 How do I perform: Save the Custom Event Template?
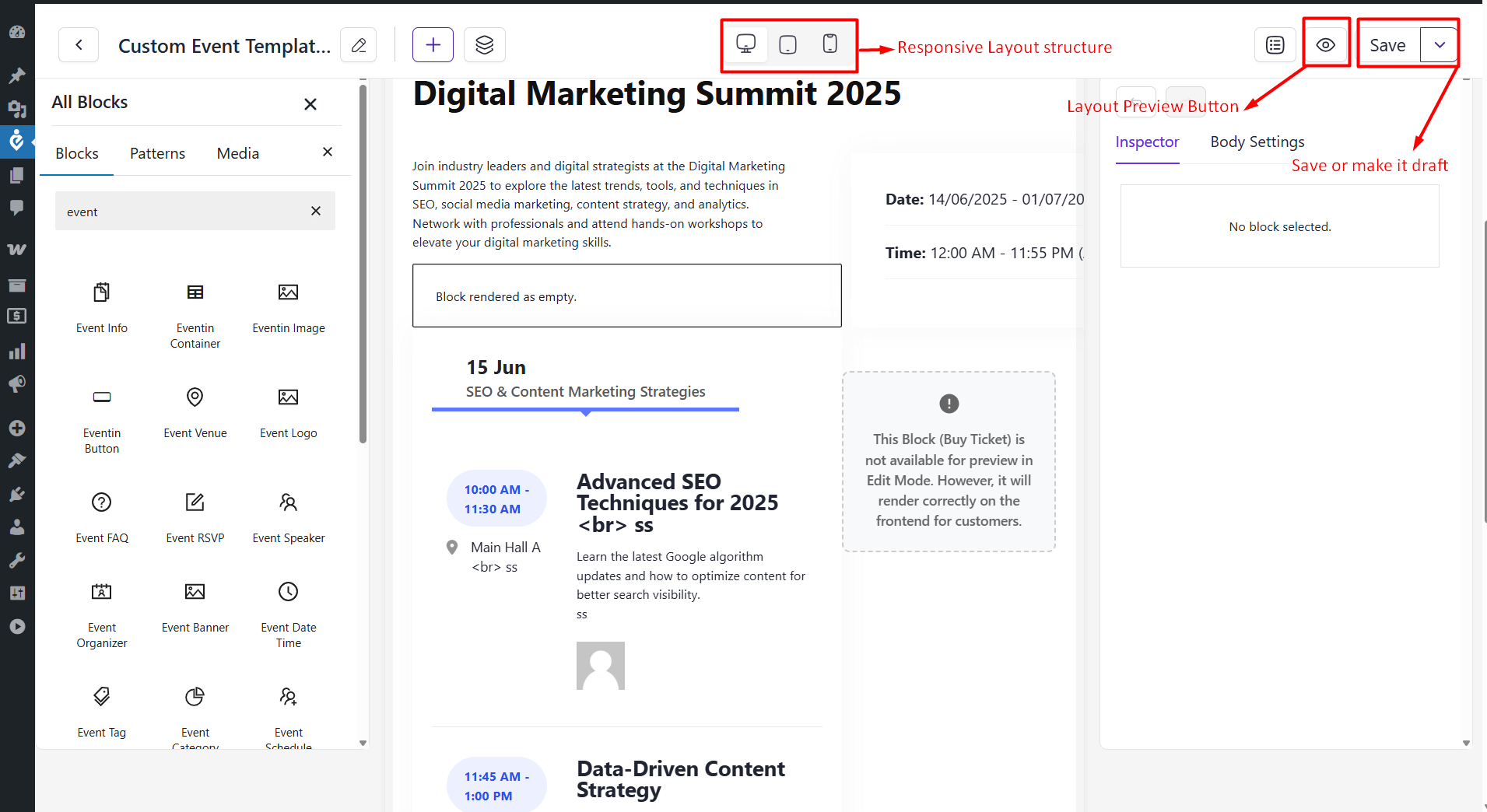[x=1390, y=44]
